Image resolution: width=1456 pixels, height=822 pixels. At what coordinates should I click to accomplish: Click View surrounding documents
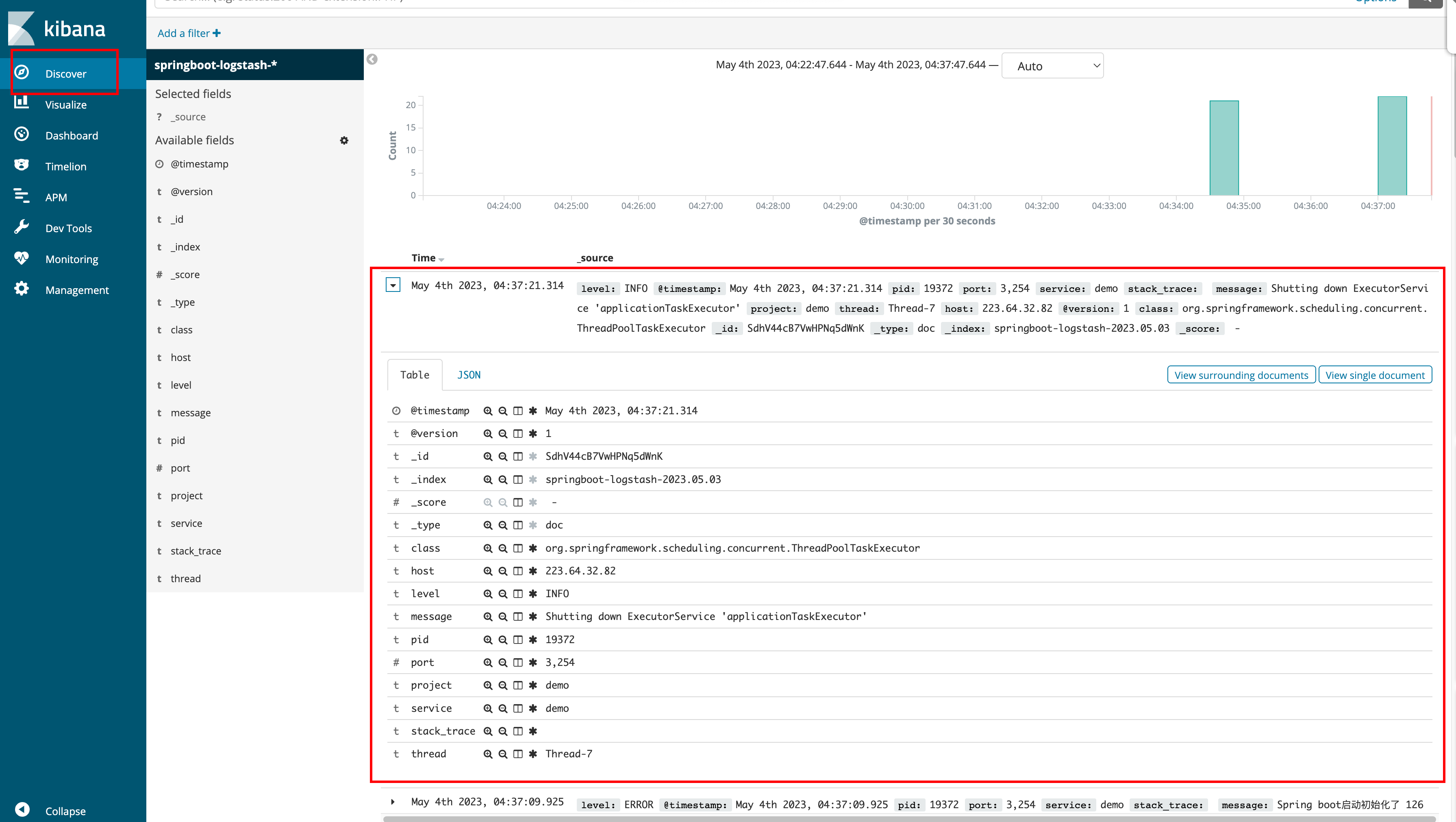1241,375
